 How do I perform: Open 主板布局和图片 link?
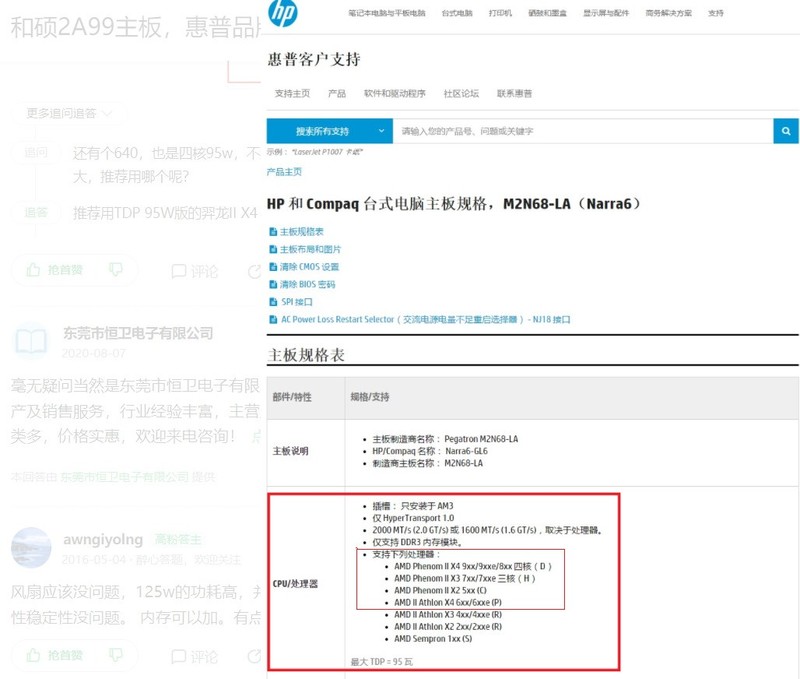[310, 249]
